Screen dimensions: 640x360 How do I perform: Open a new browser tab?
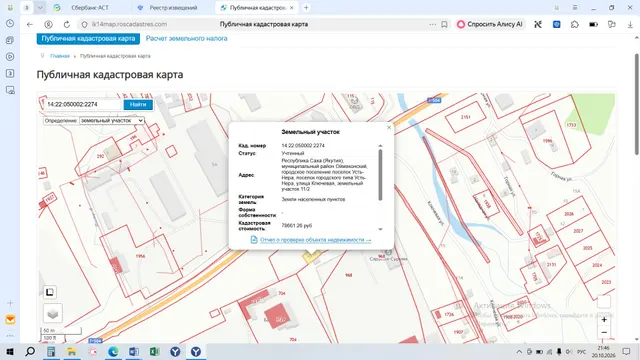pyautogui.click(x=306, y=8)
